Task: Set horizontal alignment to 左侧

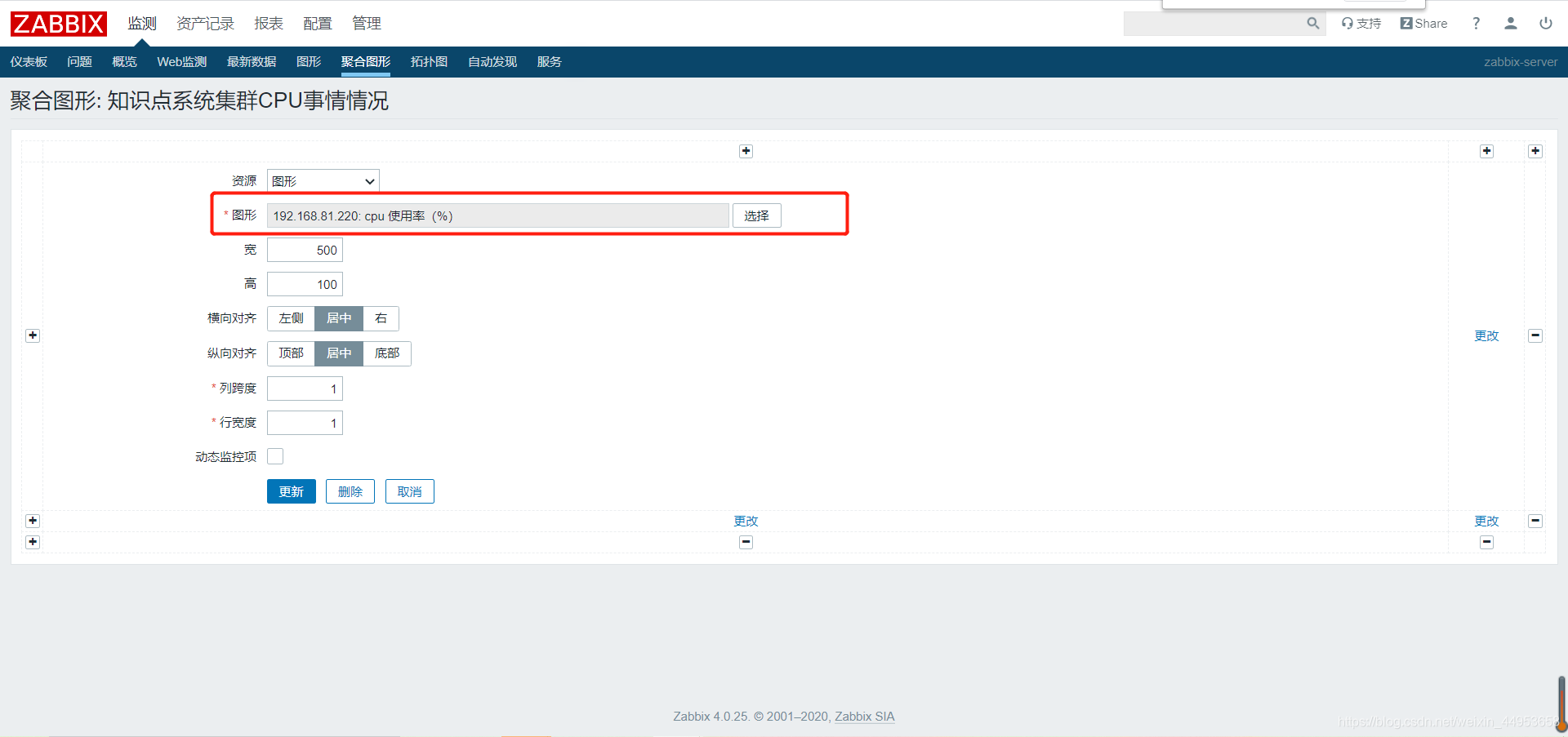Action: pyautogui.click(x=291, y=318)
